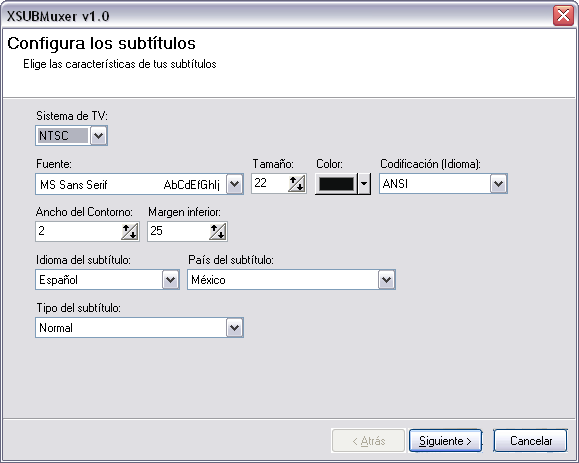Click the Tamaño spinner arrows icon
The width and height of the screenshot is (579, 463).
coord(297,184)
